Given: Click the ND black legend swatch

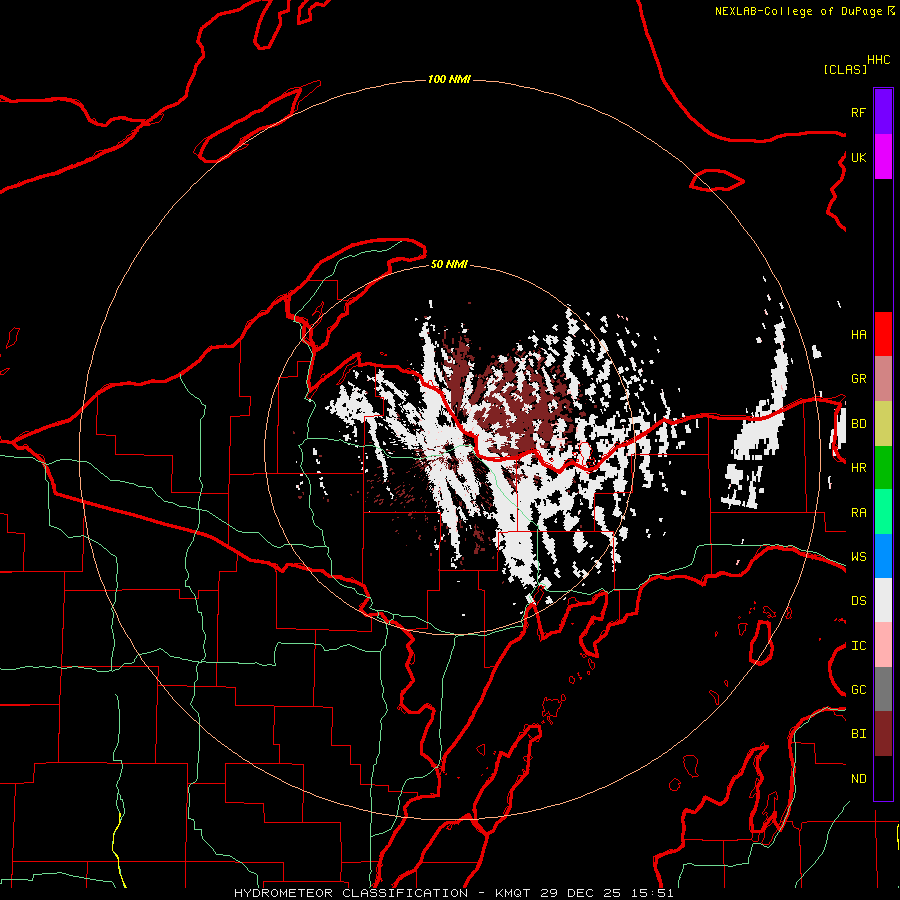Looking at the screenshot, I should tap(883, 778).
